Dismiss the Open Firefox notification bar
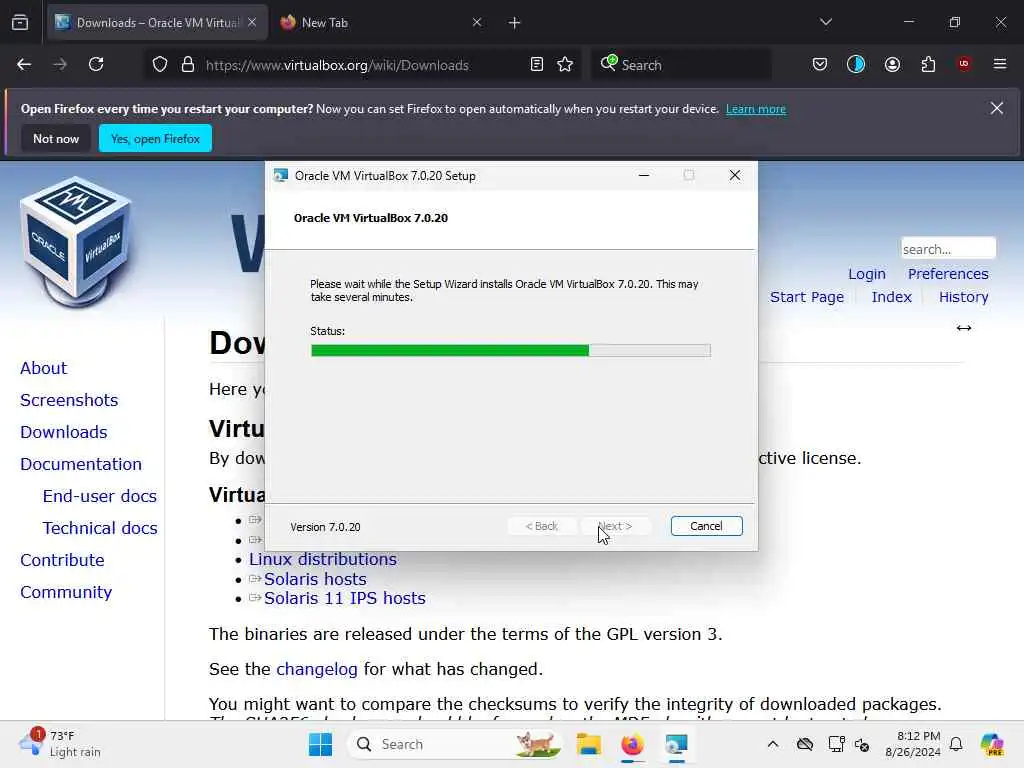The width and height of the screenshot is (1024, 768). 997,108
